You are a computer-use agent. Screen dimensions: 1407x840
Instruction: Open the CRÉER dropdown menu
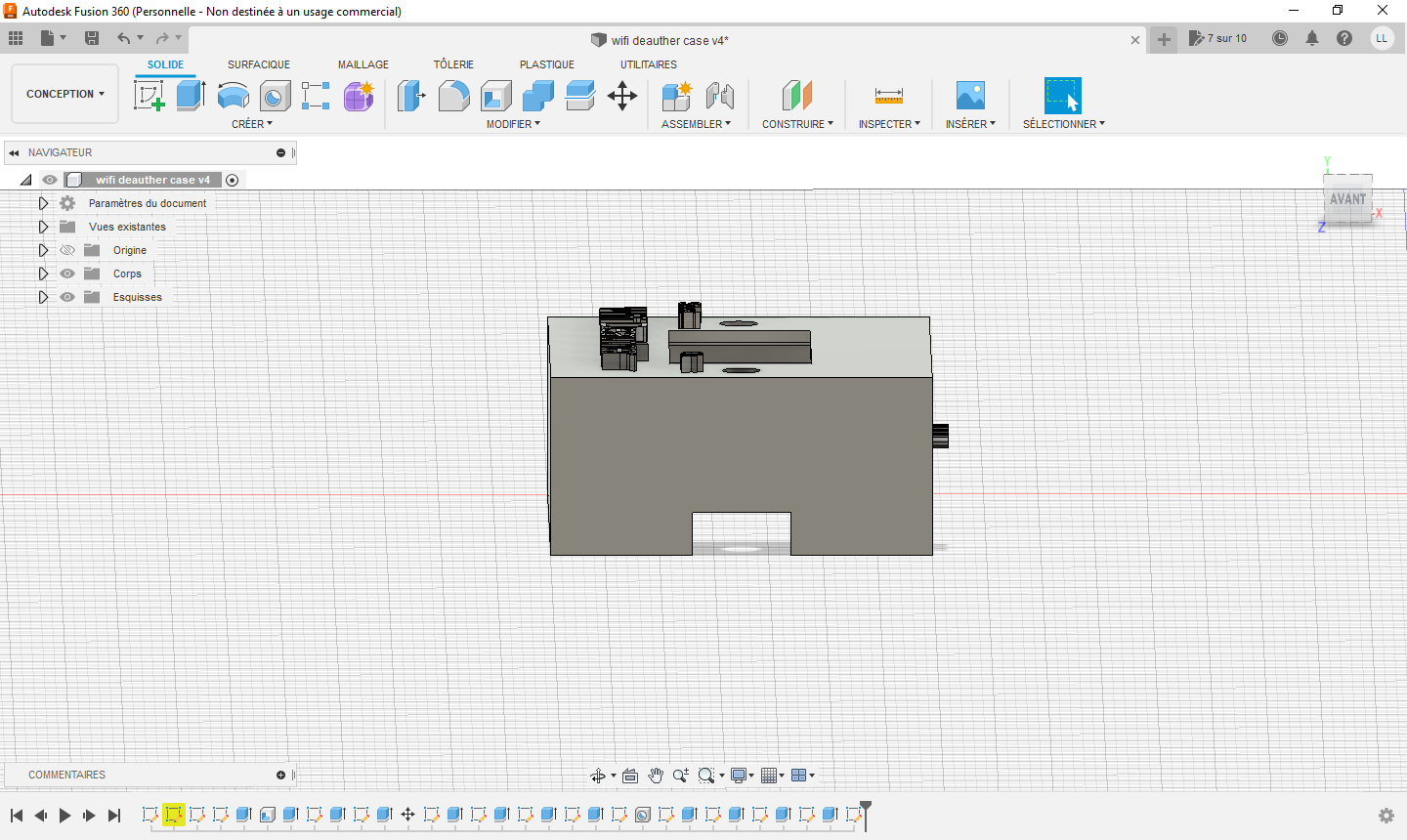tap(252, 124)
